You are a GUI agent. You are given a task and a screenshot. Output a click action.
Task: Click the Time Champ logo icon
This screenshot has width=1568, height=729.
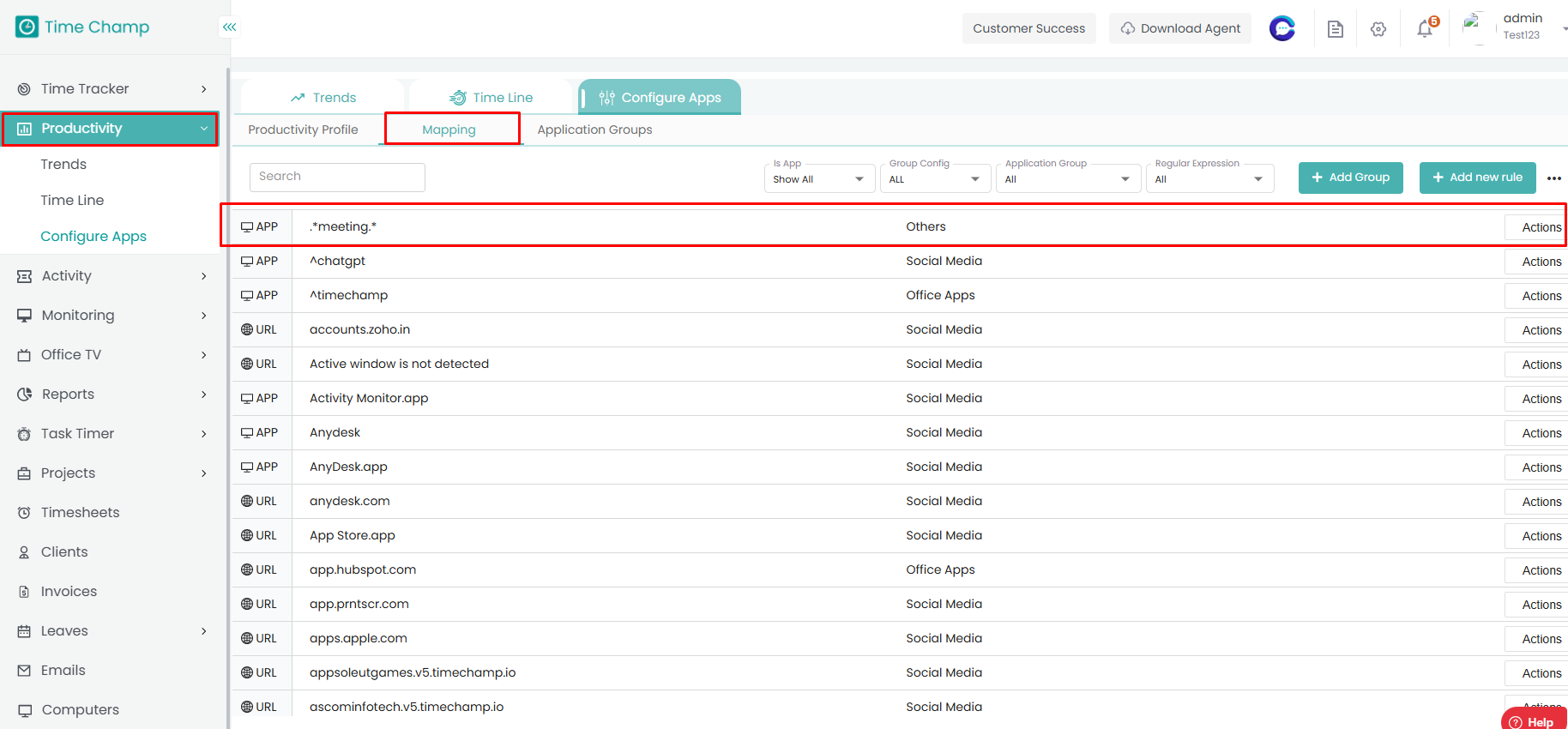[27, 27]
